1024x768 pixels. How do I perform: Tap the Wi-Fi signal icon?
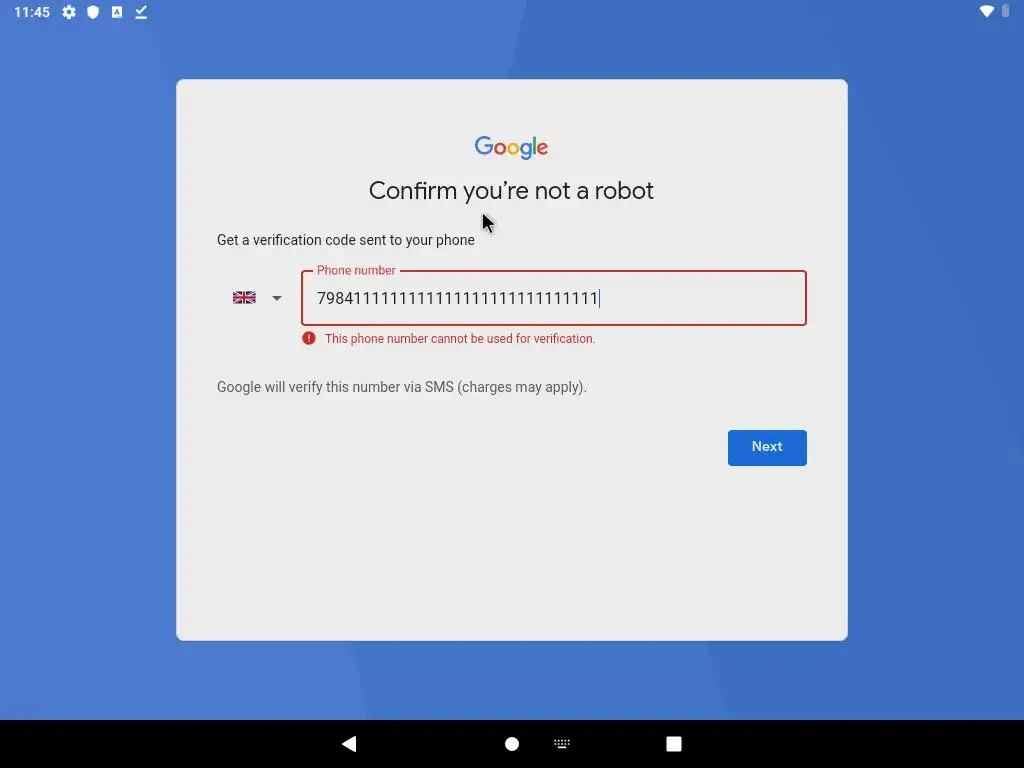(x=987, y=11)
